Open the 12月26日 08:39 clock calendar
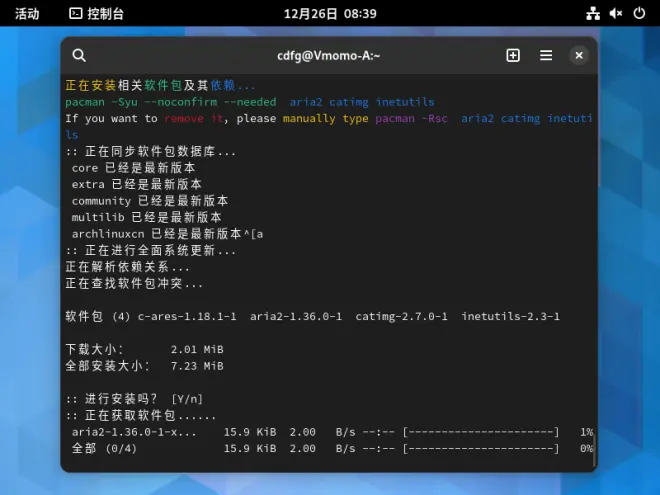The width and height of the screenshot is (660, 495). [x=330, y=14]
